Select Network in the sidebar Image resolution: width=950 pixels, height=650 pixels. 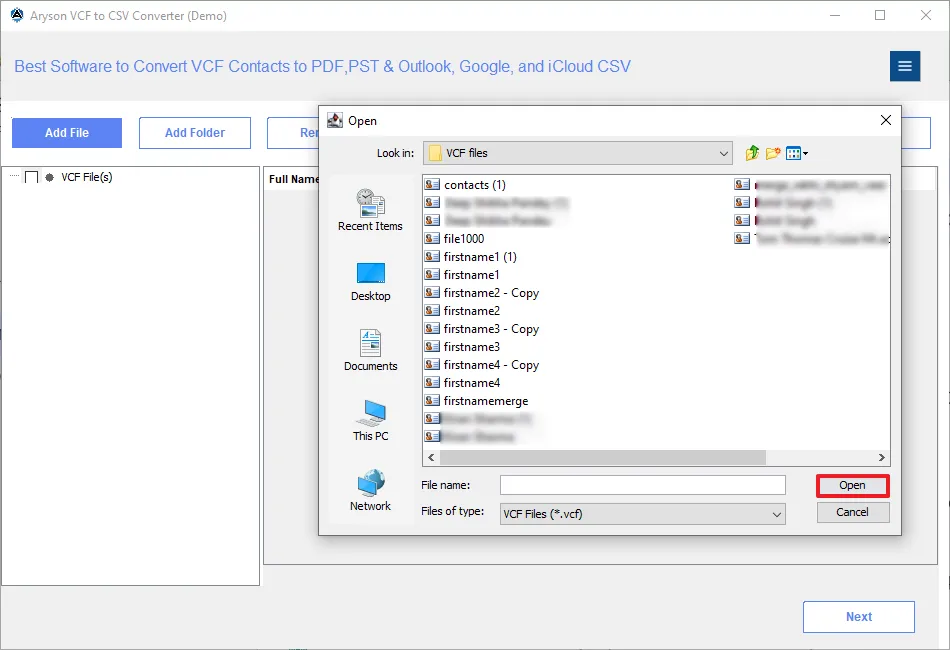click(370, 491)
